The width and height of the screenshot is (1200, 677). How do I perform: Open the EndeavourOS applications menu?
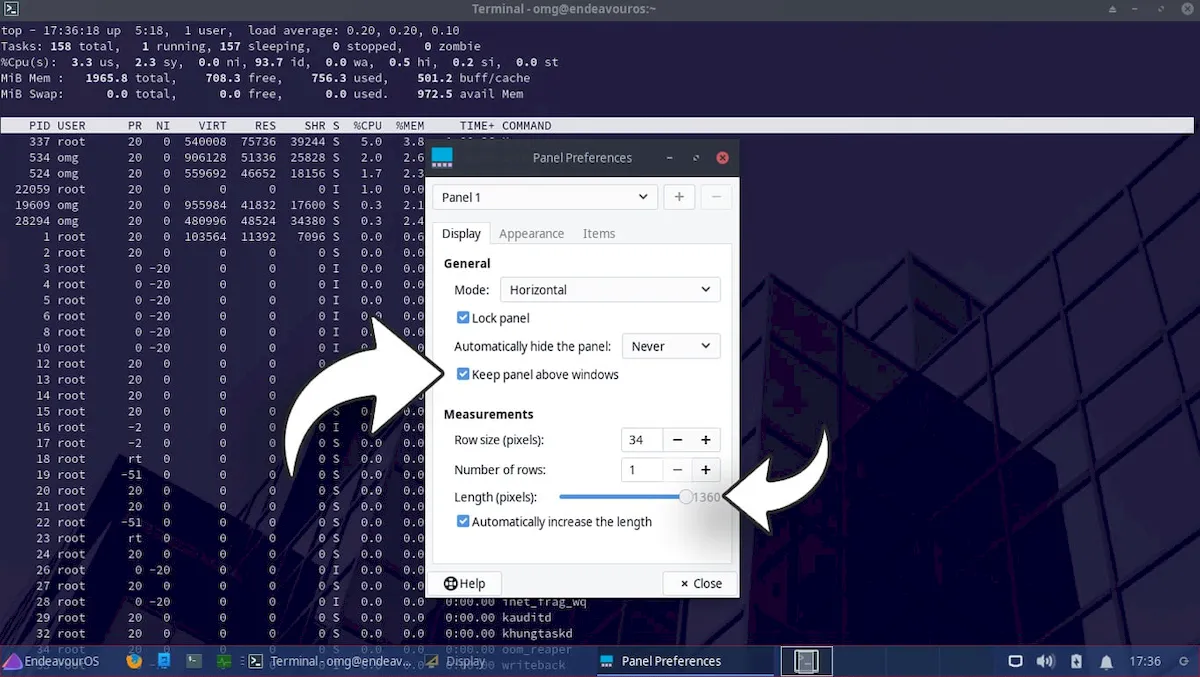pyautogui.click(x=51, y=661)
